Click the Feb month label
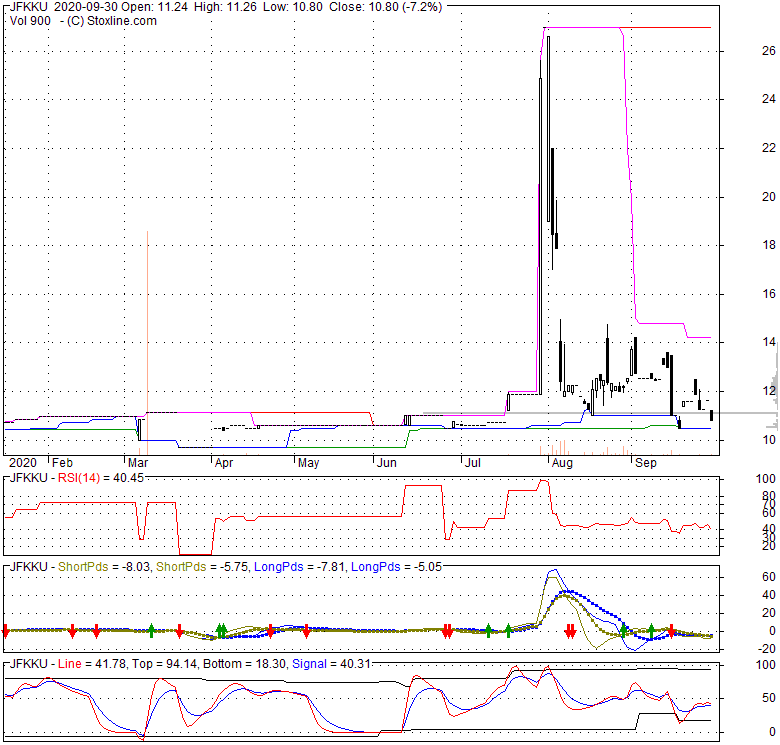Image resolution: width=780 pixels, height=745 pixels. pyautogui.click(x=62, y=463)
